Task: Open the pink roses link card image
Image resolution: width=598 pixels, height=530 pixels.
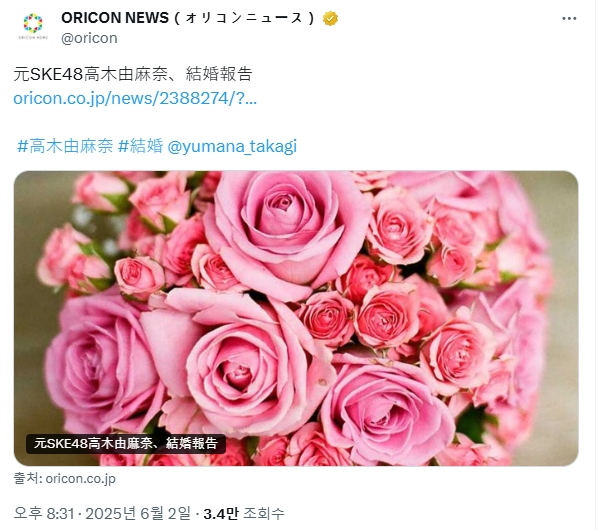Action: pyautogui.click(x=296, y=318)
